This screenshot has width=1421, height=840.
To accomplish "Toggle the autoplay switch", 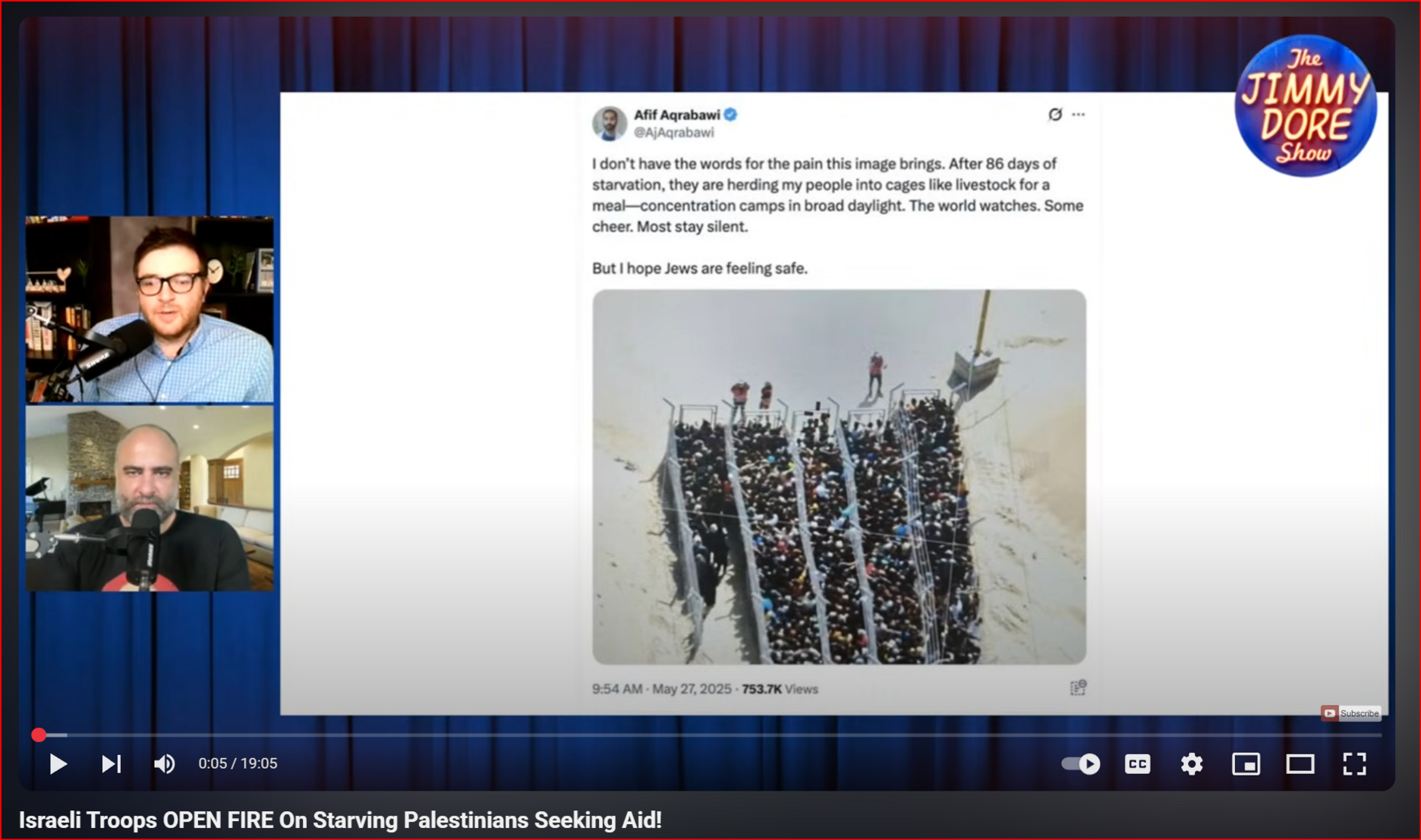I will click(1081, 763).
